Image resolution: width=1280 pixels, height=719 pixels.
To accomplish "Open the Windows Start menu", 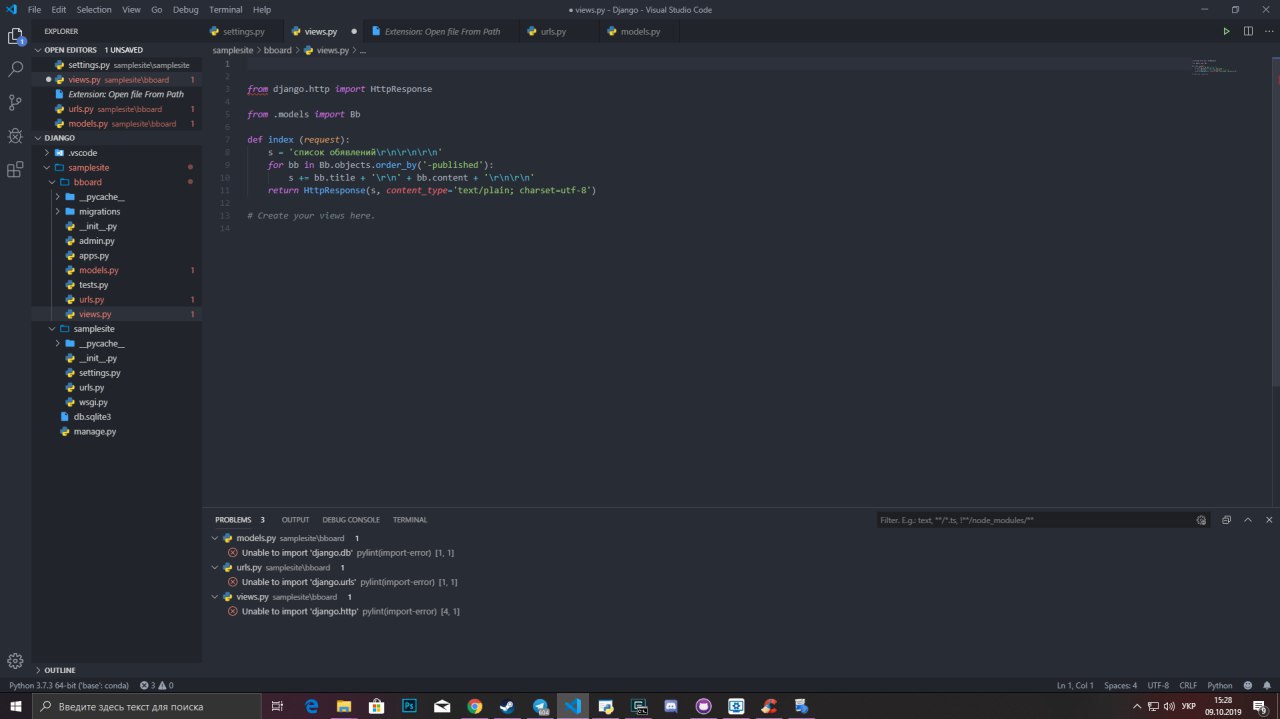I will [x=16, y=706].
